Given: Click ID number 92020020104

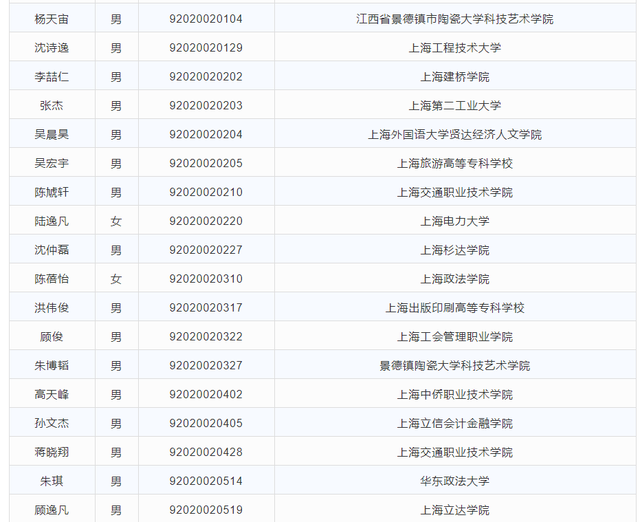Looking at the screenshot, I should coord(206,19).
